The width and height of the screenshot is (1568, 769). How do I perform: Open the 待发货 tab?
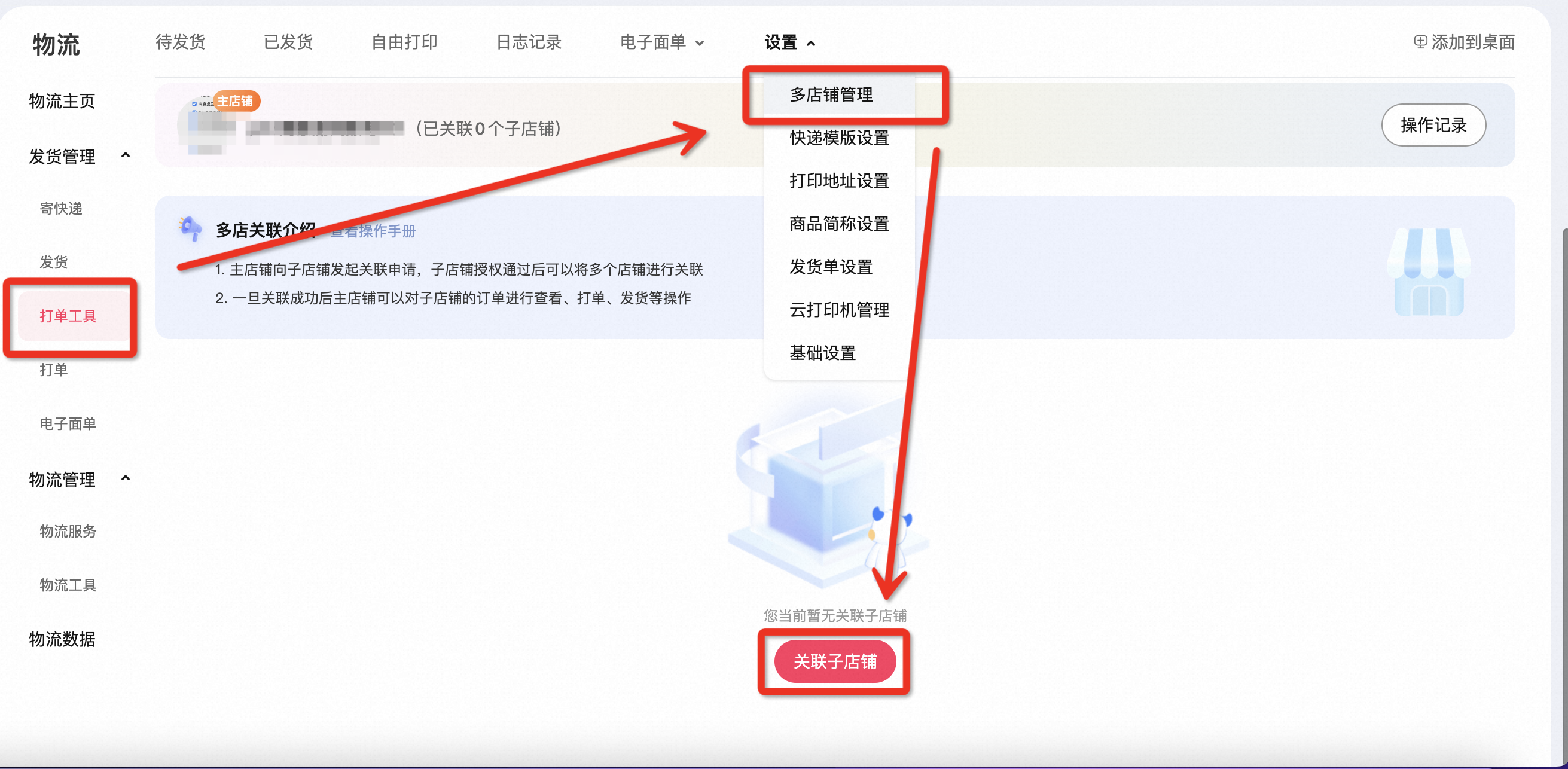[x=180, y=42]
